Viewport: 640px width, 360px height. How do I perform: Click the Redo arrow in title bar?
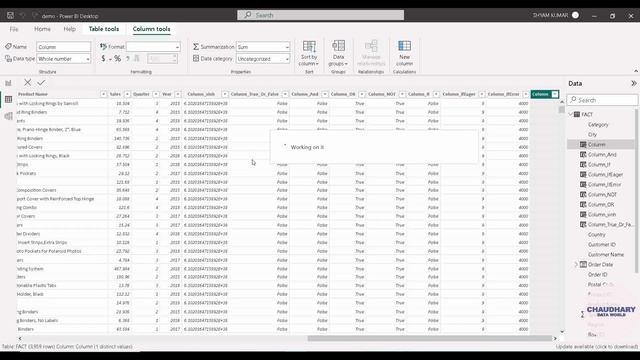(35, 16)
